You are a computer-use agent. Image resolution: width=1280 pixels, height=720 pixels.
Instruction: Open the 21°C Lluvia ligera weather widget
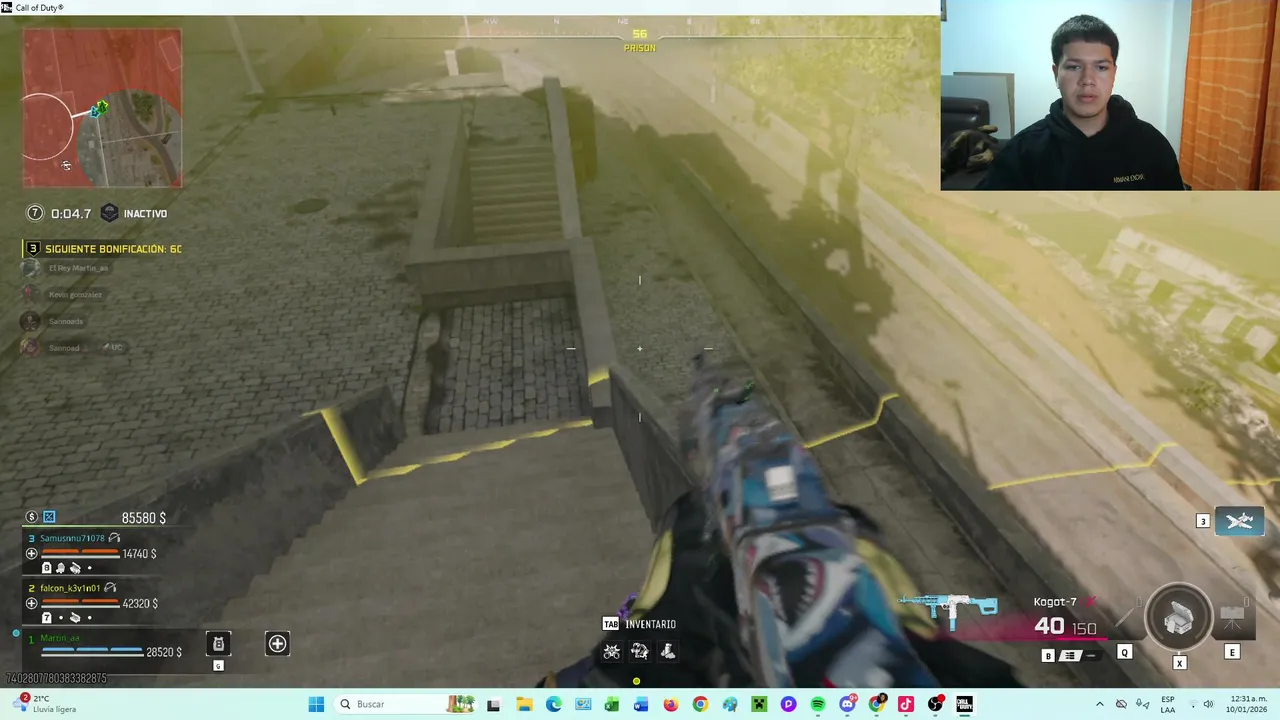[x=47, y=704]
